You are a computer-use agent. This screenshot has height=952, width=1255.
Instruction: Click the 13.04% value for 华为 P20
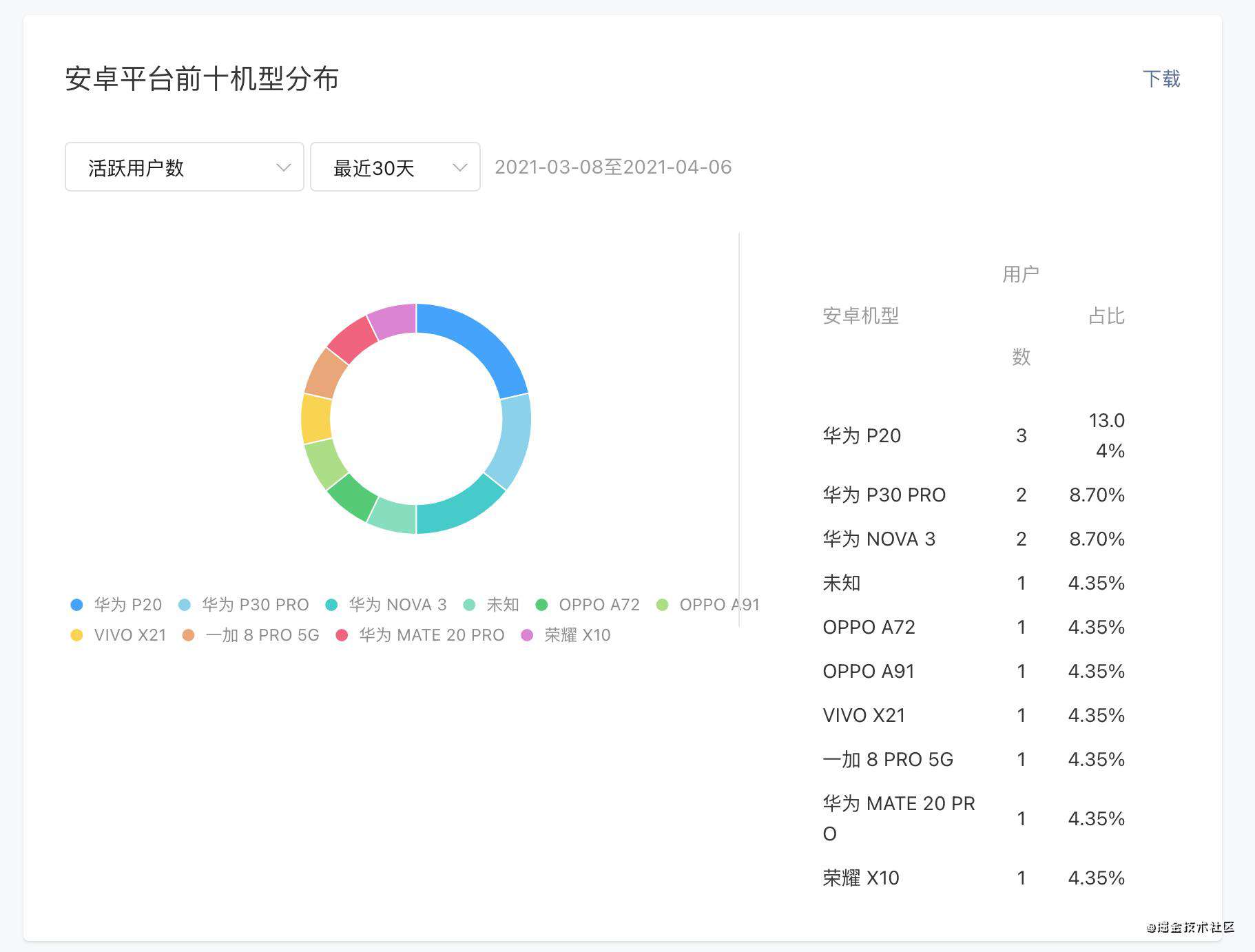tap(1106, 435)
